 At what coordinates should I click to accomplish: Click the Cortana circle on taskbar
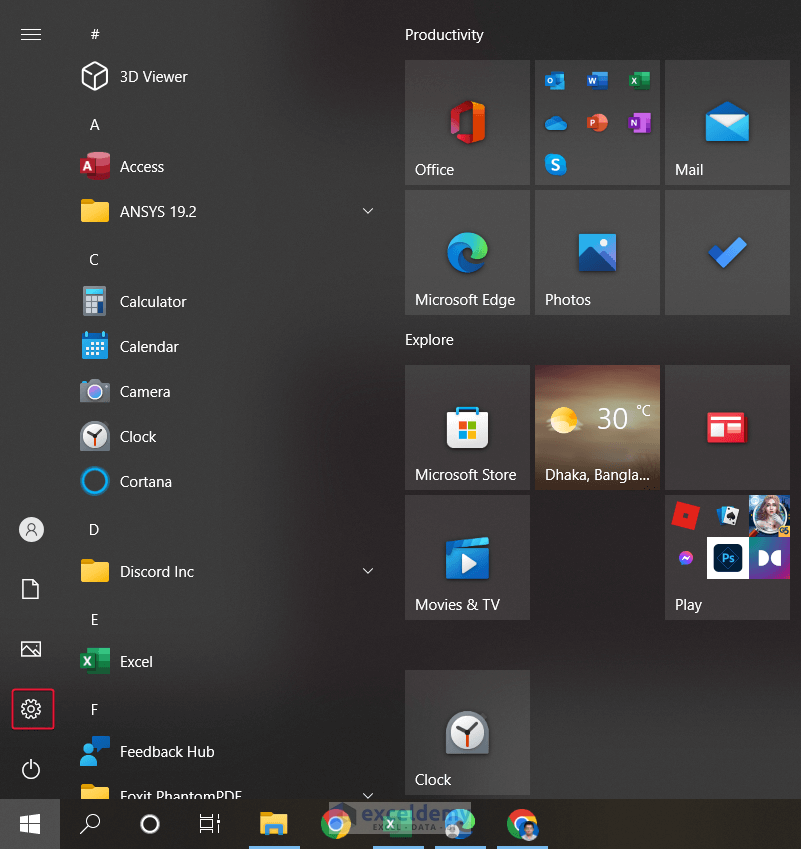(x=150, y=824)
